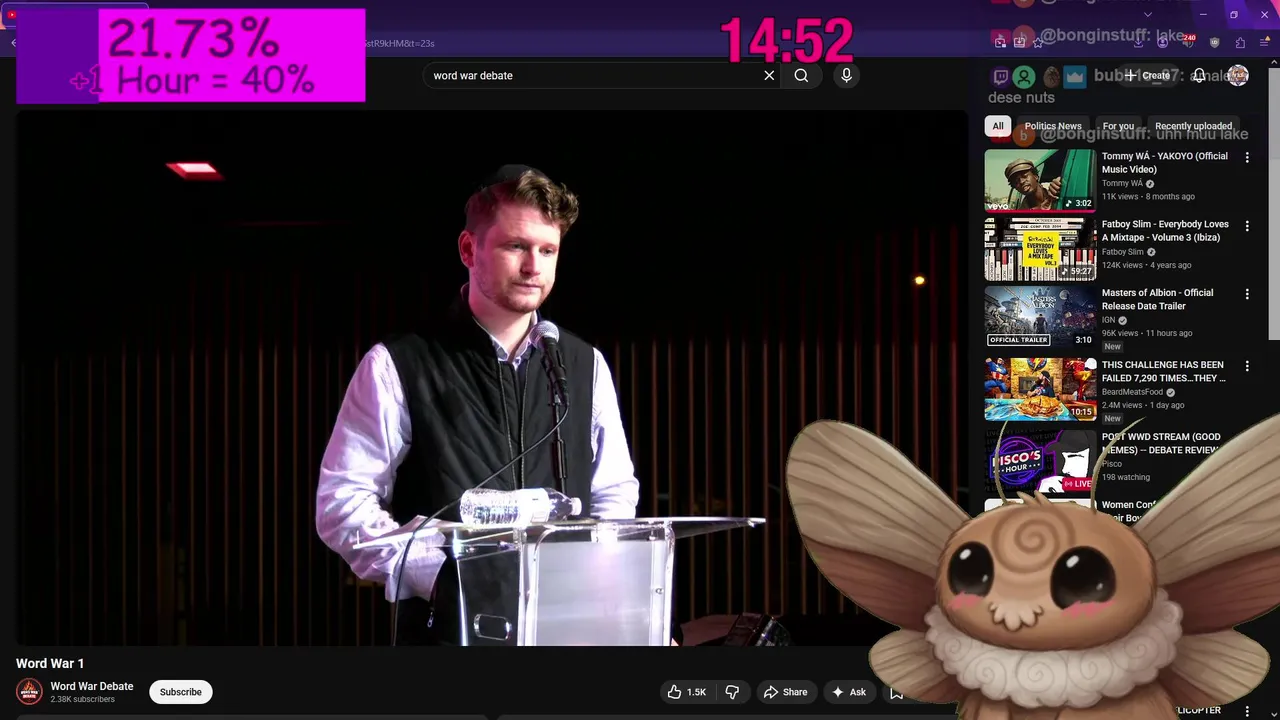Open the browser extensions puzzle icon

[x=1240, y=43]
